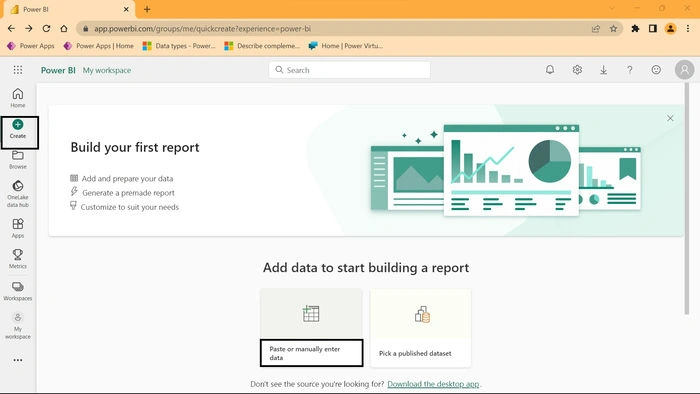Open My workspace in the sidebar
The image size is (700, 394).
[18, 326]
